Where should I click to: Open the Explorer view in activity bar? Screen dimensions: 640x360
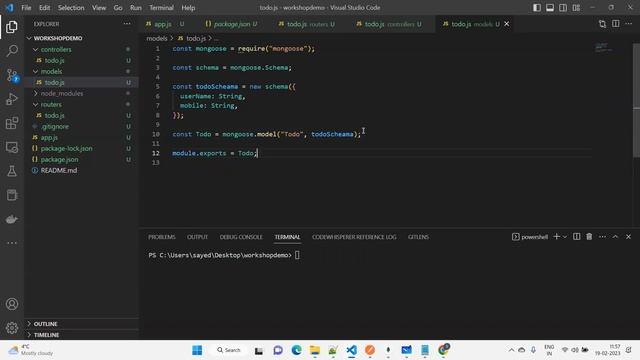pos(12,27)
